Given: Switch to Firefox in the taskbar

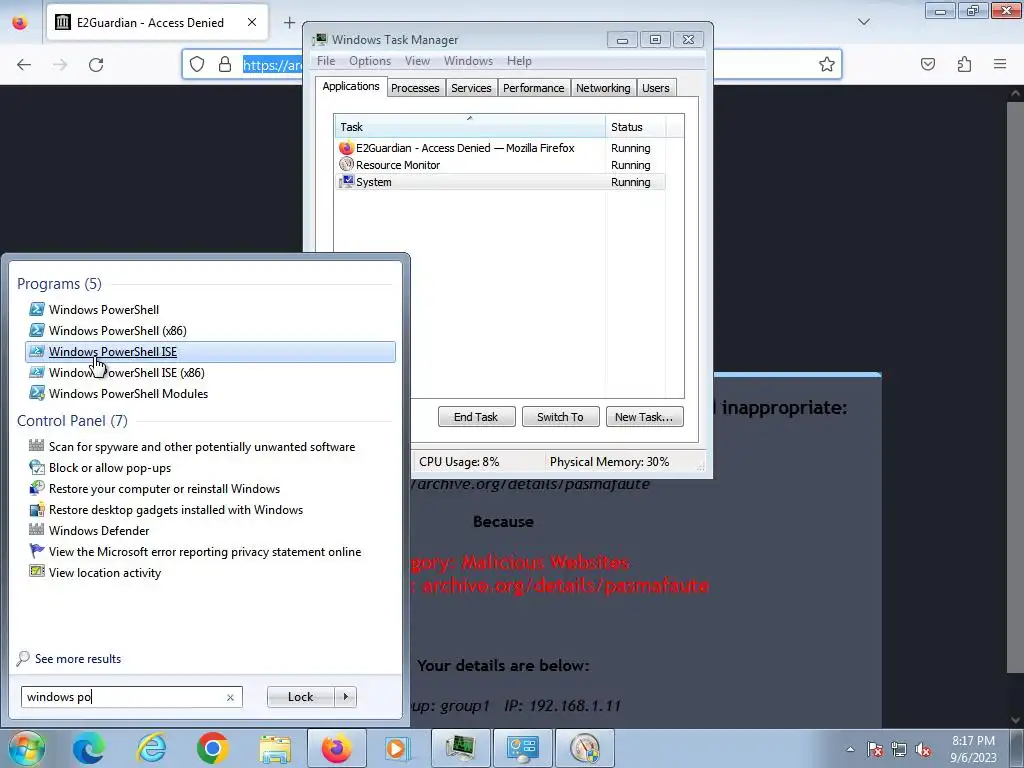Looking at the screenshot, I should coord(336,748).
